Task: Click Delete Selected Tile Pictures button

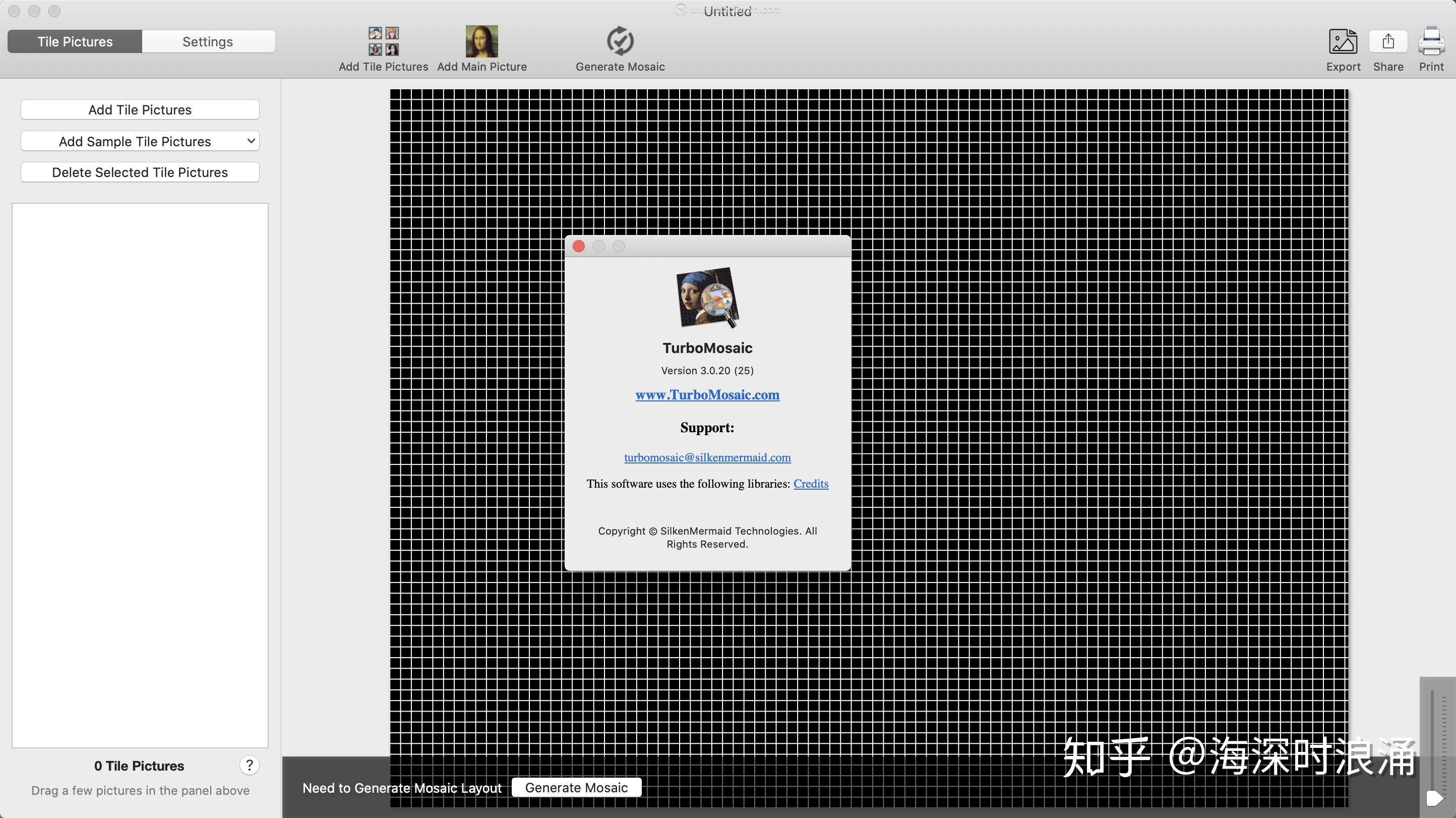Action: tap(140, 172)
